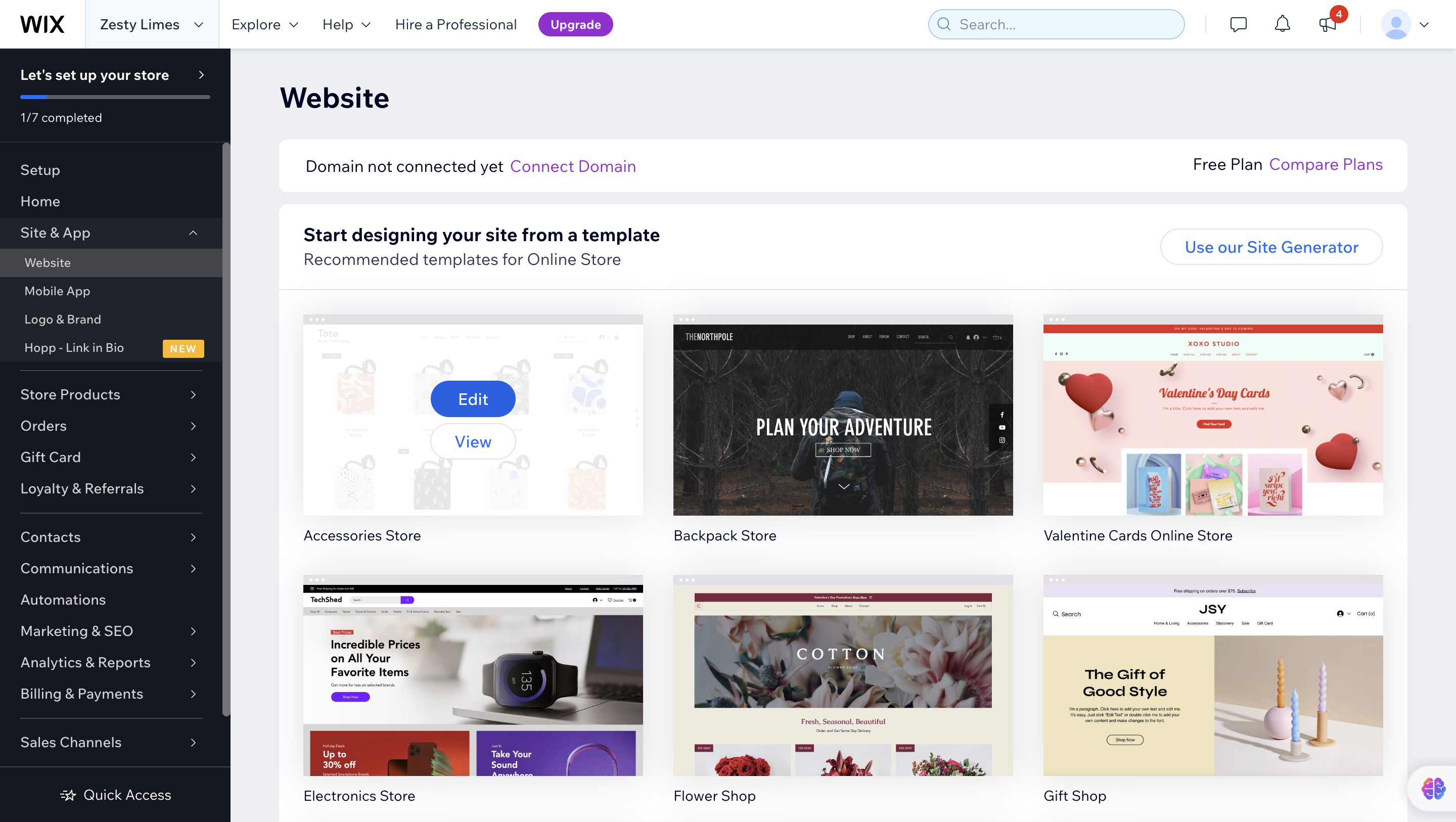
Task: Open the user profile avatar
Action: click(x=1395, y=24)
